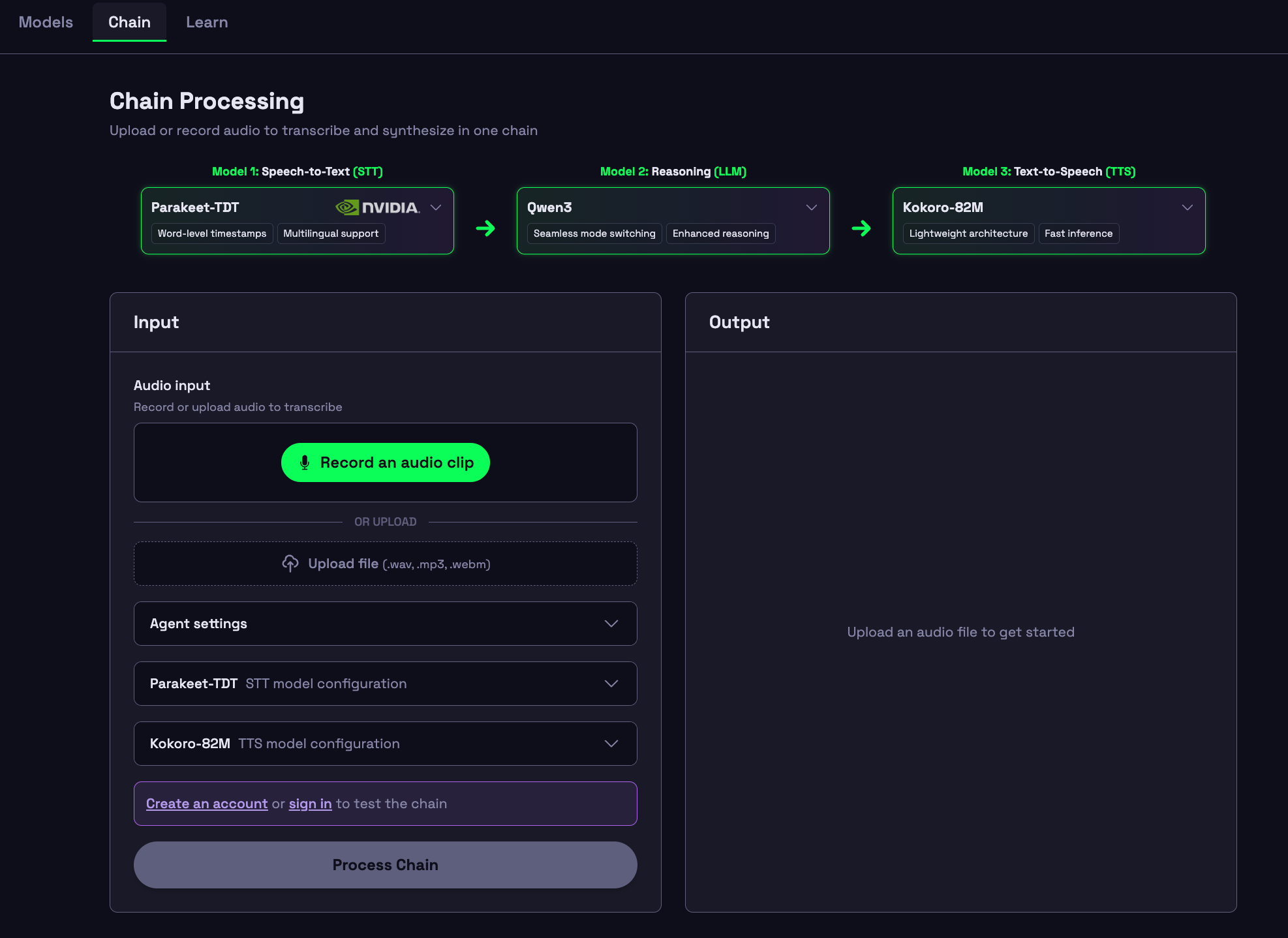
Task: Click the green arrow between LLM and TTS
Action: coord(861,228)
